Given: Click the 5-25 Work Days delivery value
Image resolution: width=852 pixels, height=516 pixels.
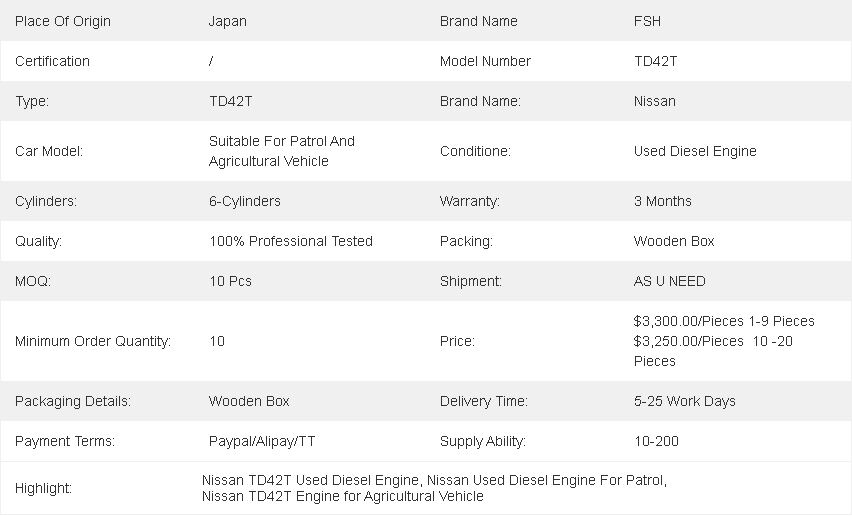Looking at the screenshot, I should (685, 401).
